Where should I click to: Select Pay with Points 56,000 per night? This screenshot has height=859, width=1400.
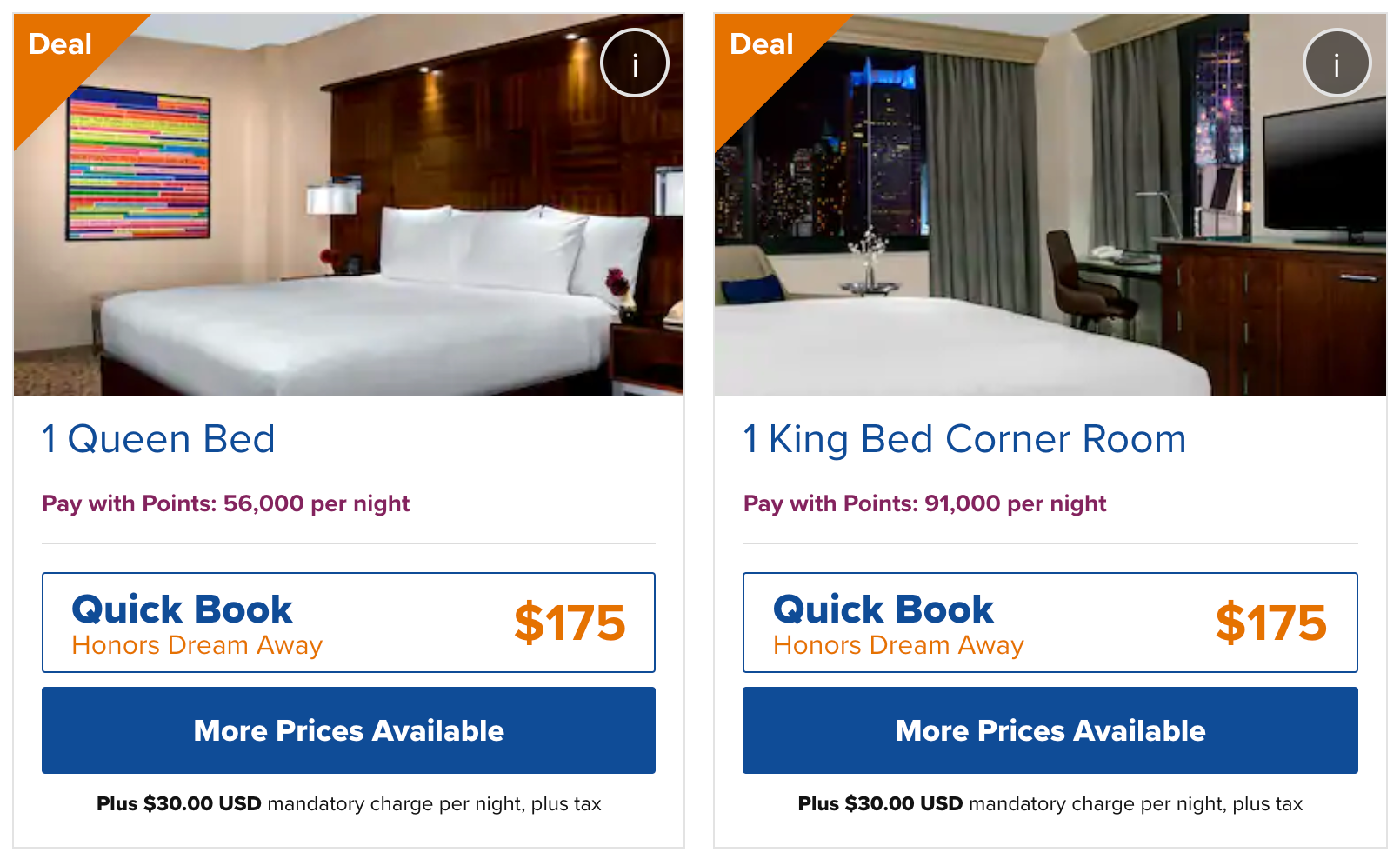[226, 503]
